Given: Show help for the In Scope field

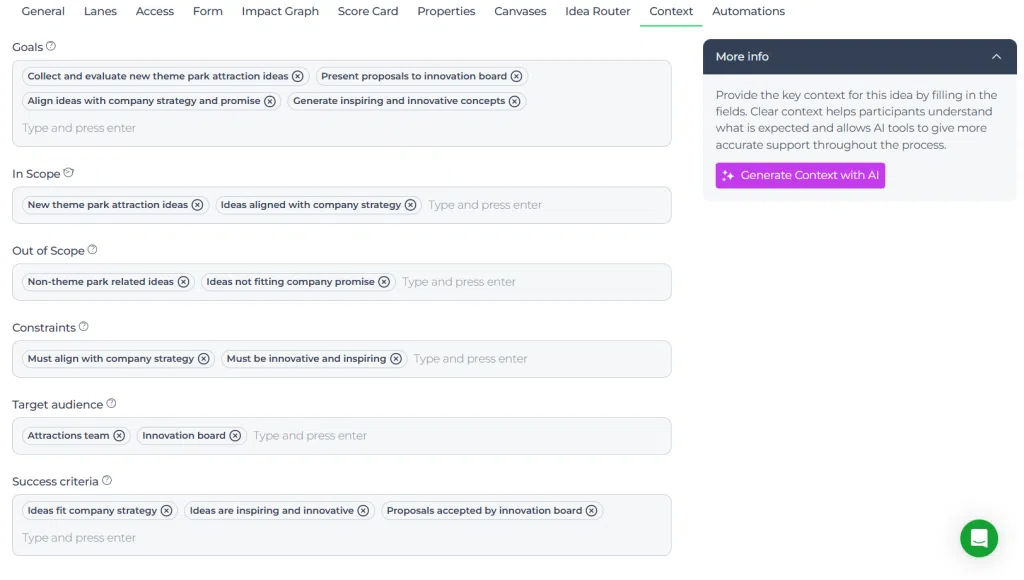Looking at the screenshot, I should click(69, 173).
